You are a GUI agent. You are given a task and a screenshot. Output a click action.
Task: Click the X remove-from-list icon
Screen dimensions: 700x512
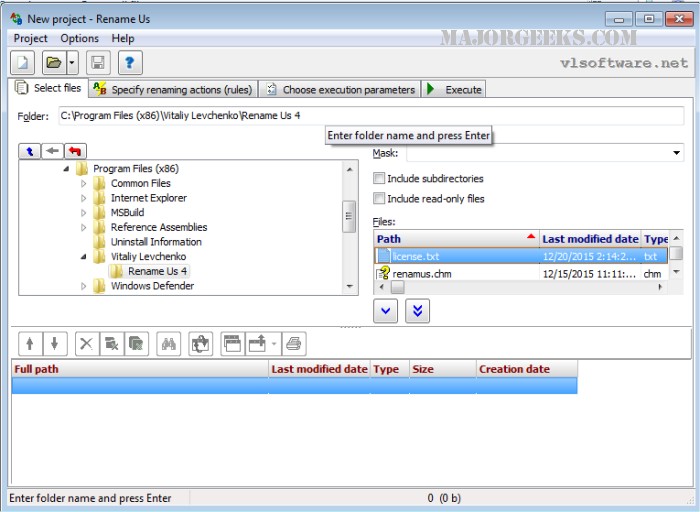click(86, 343)
